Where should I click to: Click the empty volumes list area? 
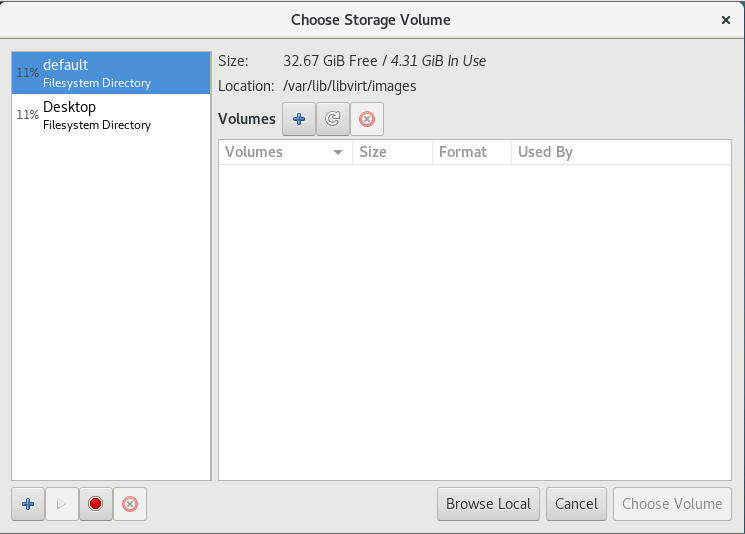tap(475, 322)
